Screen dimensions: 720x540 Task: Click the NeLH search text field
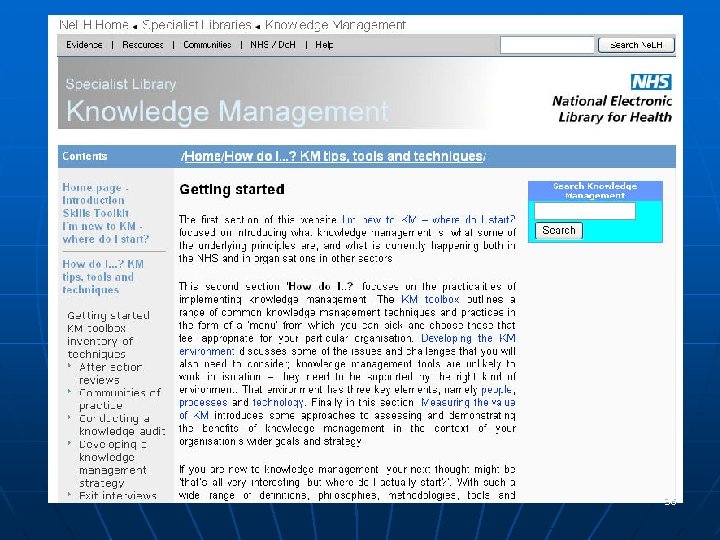coord(547,45)
